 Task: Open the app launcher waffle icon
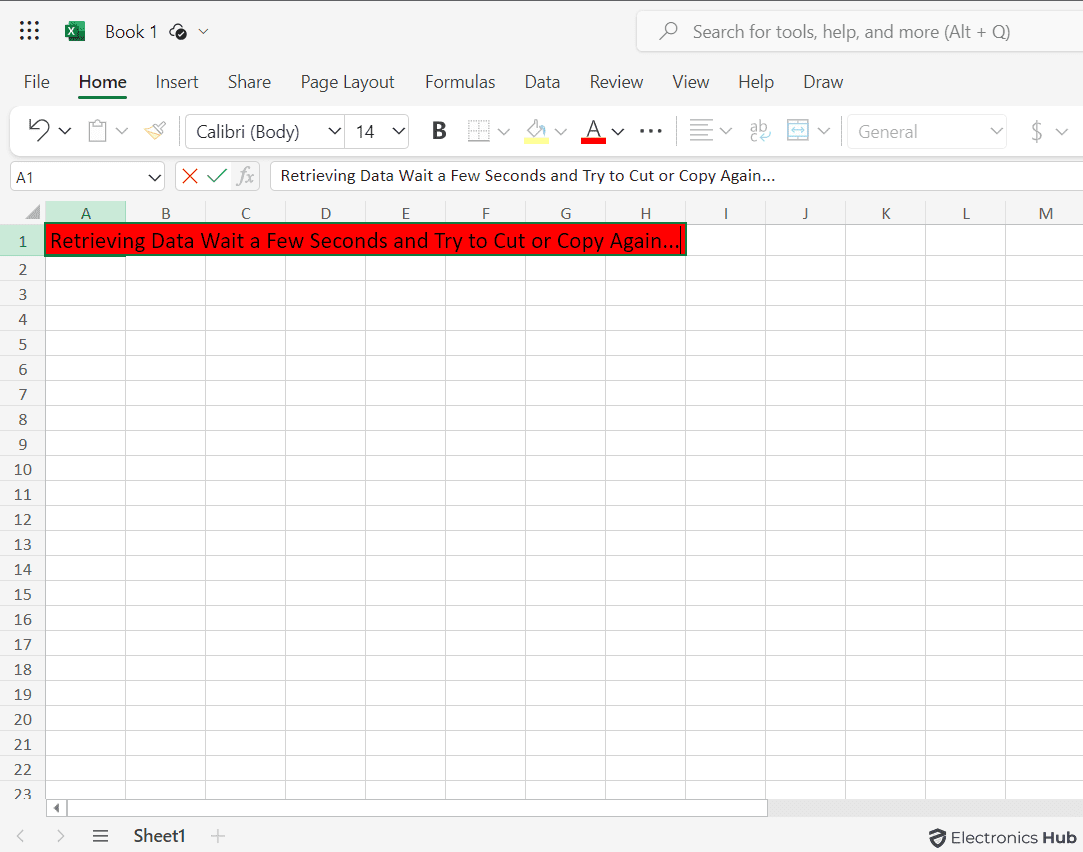click(x=29, y=31)
